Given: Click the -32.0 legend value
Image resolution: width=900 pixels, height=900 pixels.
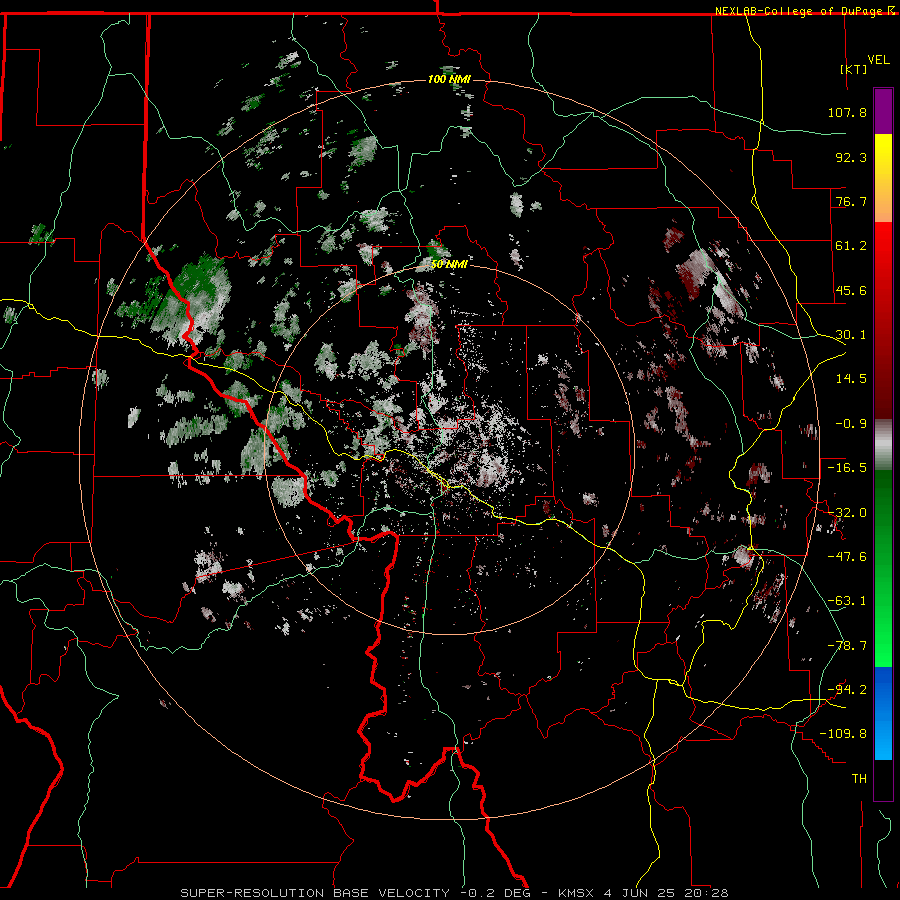Looking at the screenshot, I should click(847, 513).
